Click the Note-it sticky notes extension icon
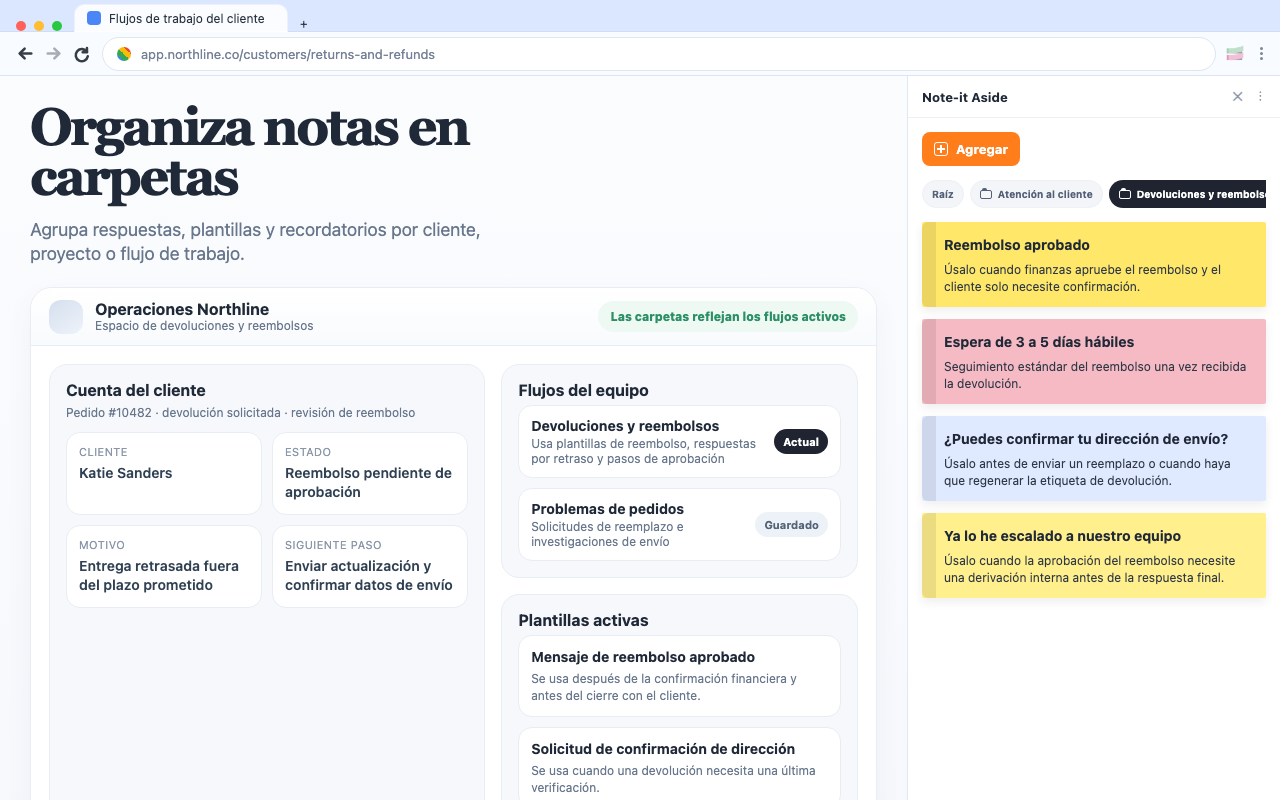This screenshot has height=800, width=1280. (1235, 53)
